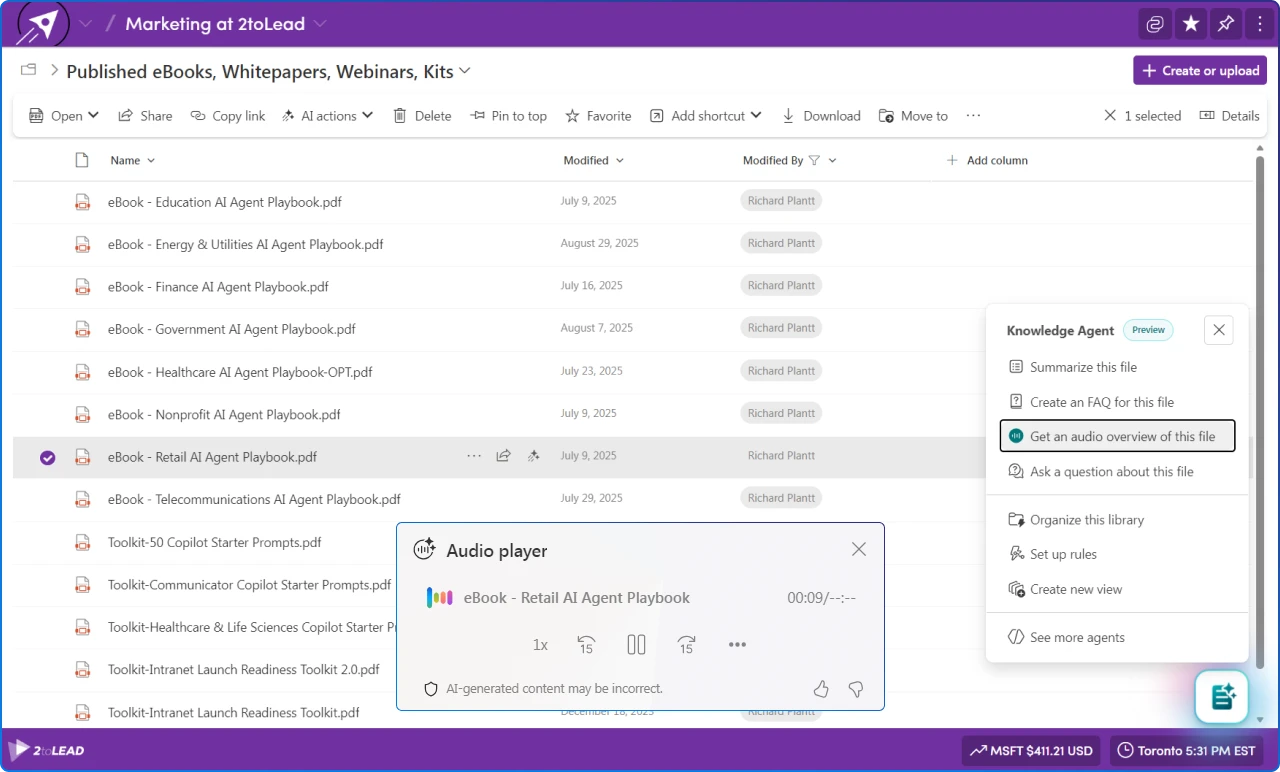Click the Create or upload button

tap(1200, 71)
